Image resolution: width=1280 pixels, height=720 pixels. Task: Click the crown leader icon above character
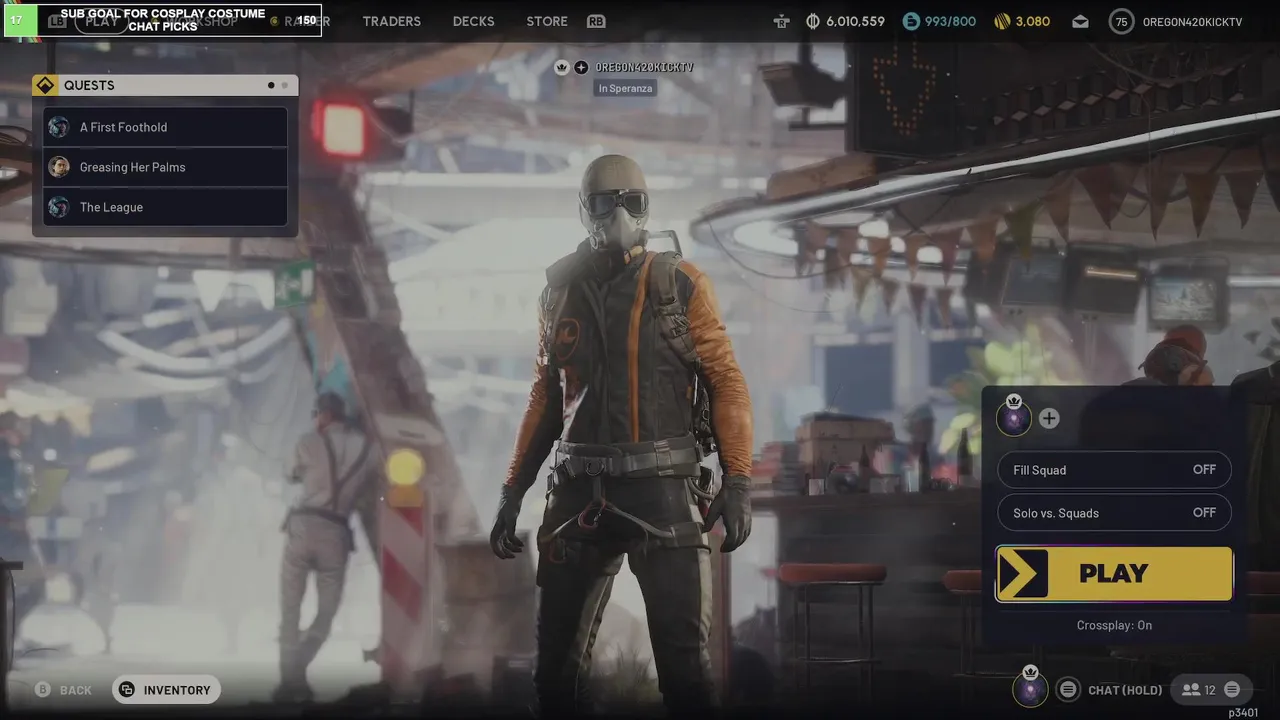click(562, 67)
